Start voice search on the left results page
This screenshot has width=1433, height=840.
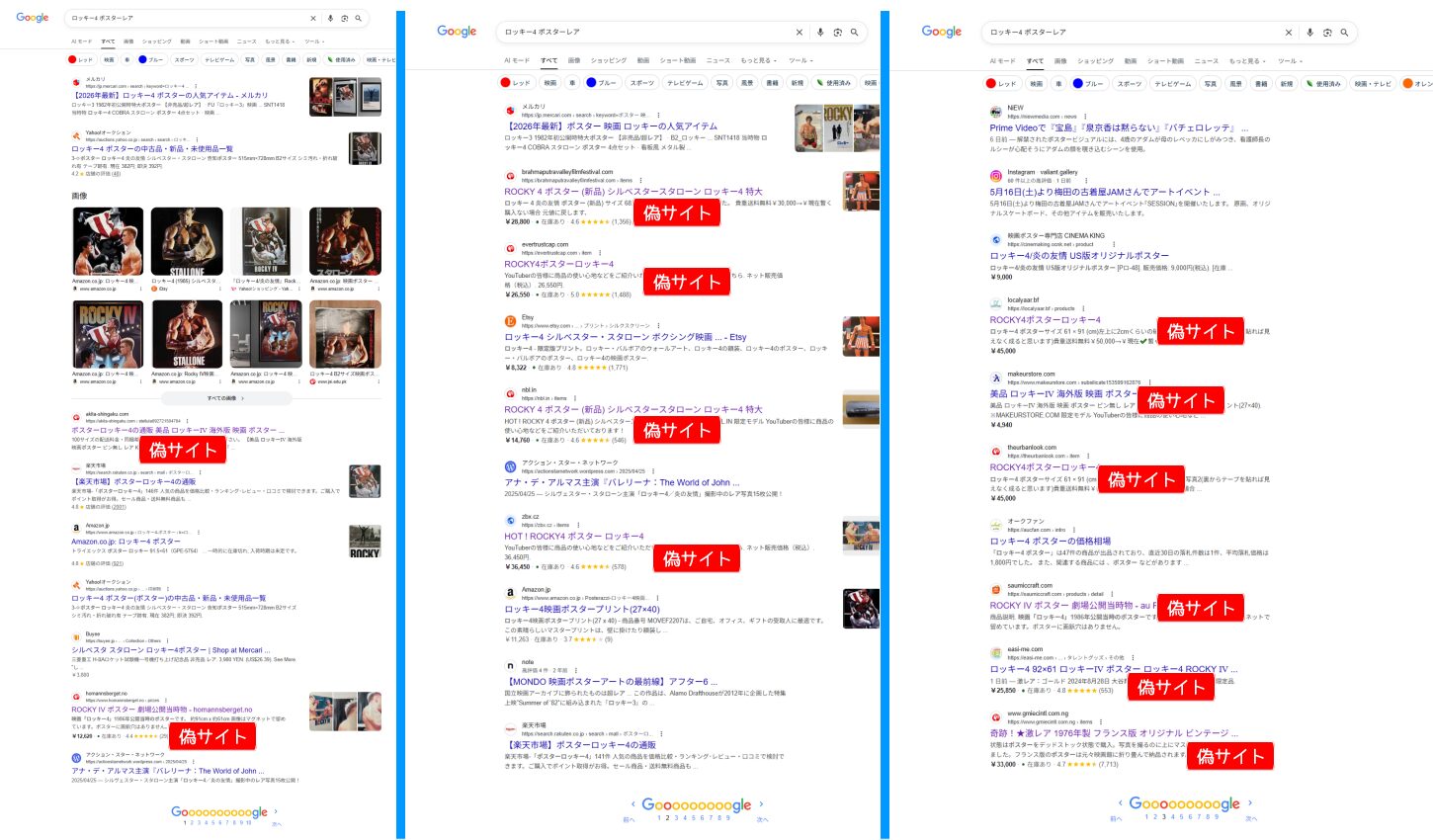point(330,18)
